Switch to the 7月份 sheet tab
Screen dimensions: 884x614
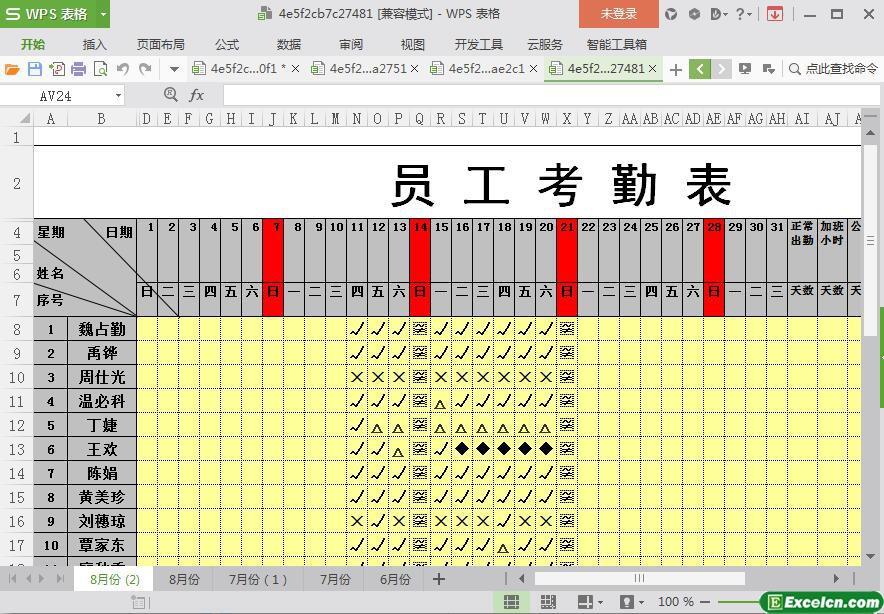click(335, 579)
